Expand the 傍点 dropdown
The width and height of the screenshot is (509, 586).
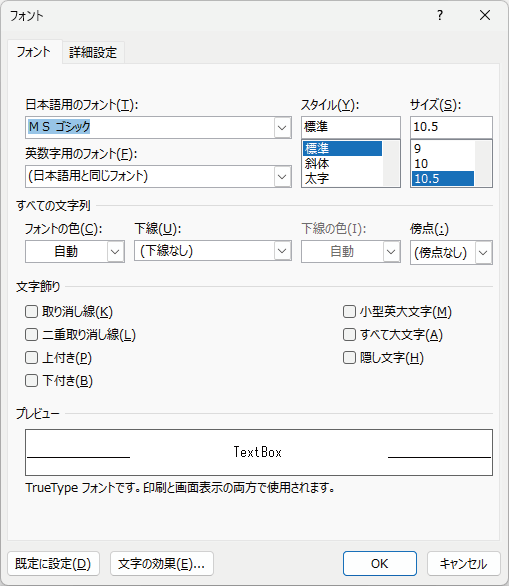(x=483, y=253)
